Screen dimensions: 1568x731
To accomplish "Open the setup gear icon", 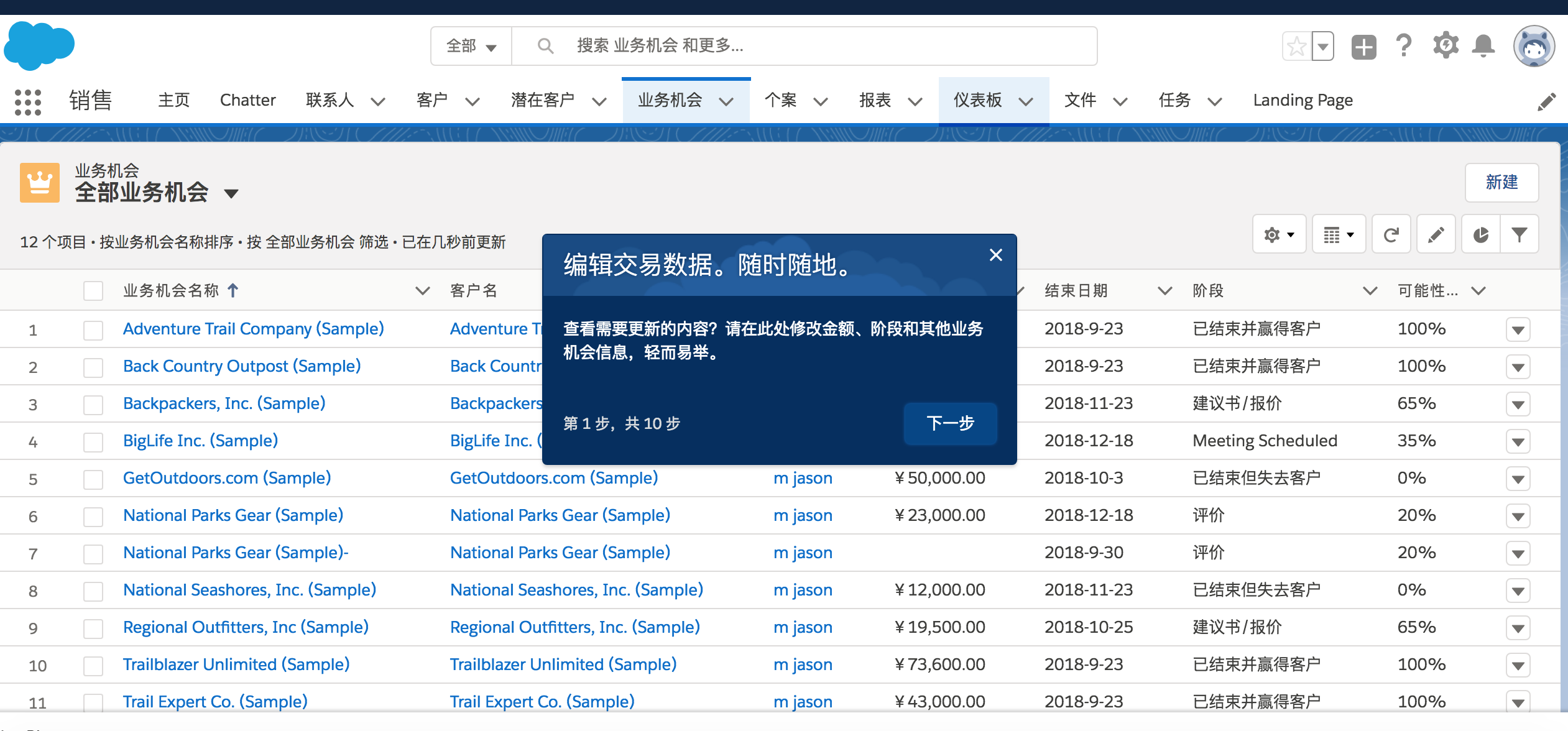I will pos(1446,45).
